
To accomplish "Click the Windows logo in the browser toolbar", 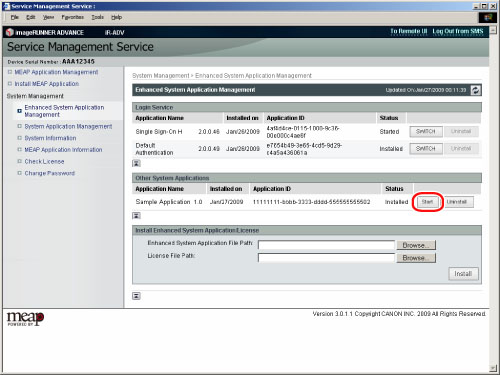I will coord(488,18).
